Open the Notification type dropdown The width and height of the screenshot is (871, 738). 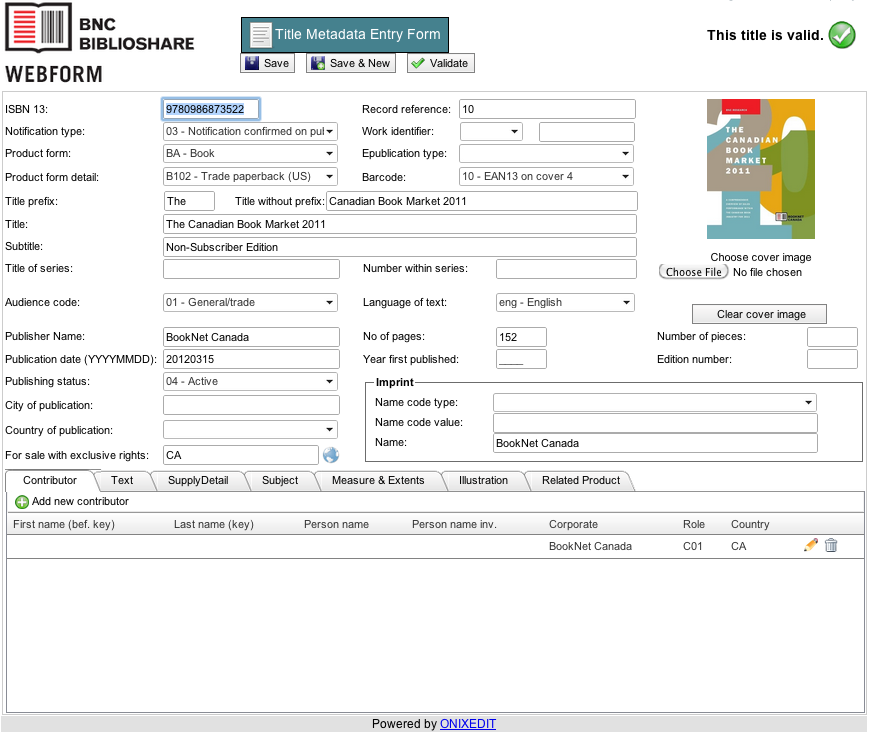coord(251,132)
